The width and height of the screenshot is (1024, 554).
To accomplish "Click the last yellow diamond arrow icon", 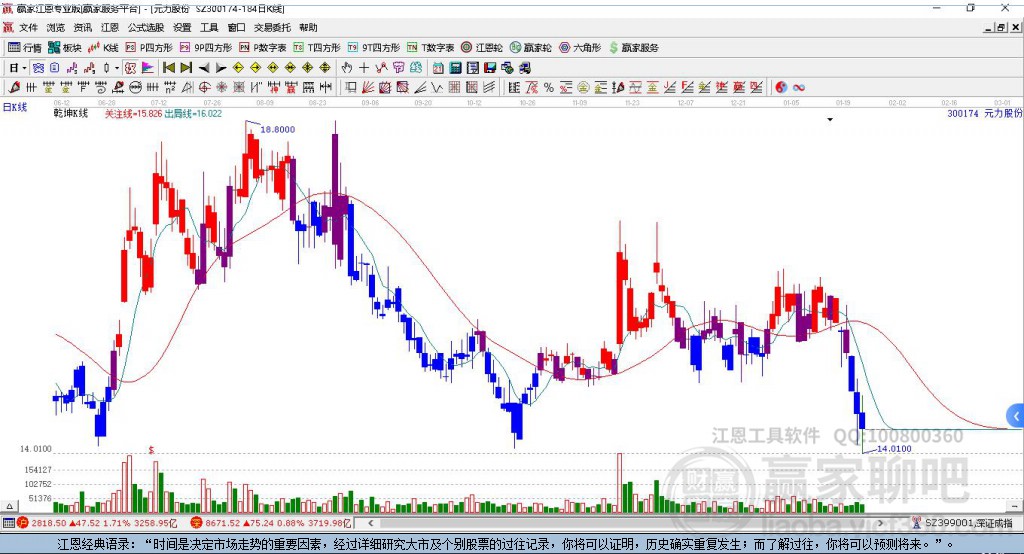I will point(325,68).
